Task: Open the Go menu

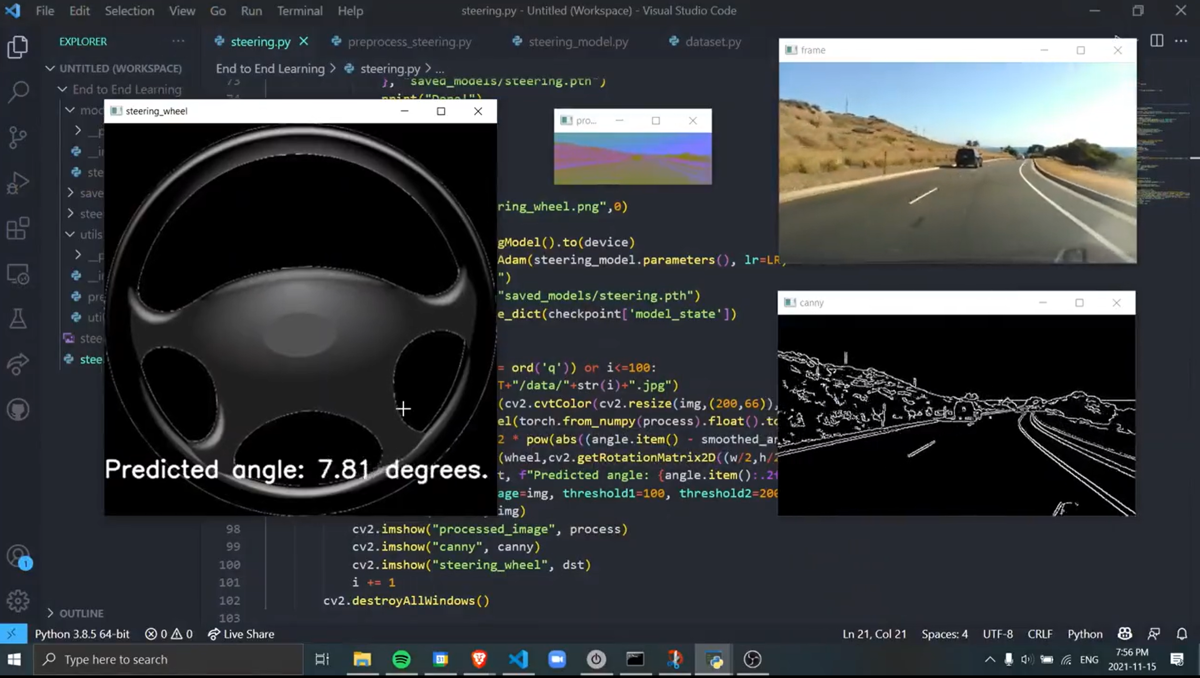Action: coord(218,11)
